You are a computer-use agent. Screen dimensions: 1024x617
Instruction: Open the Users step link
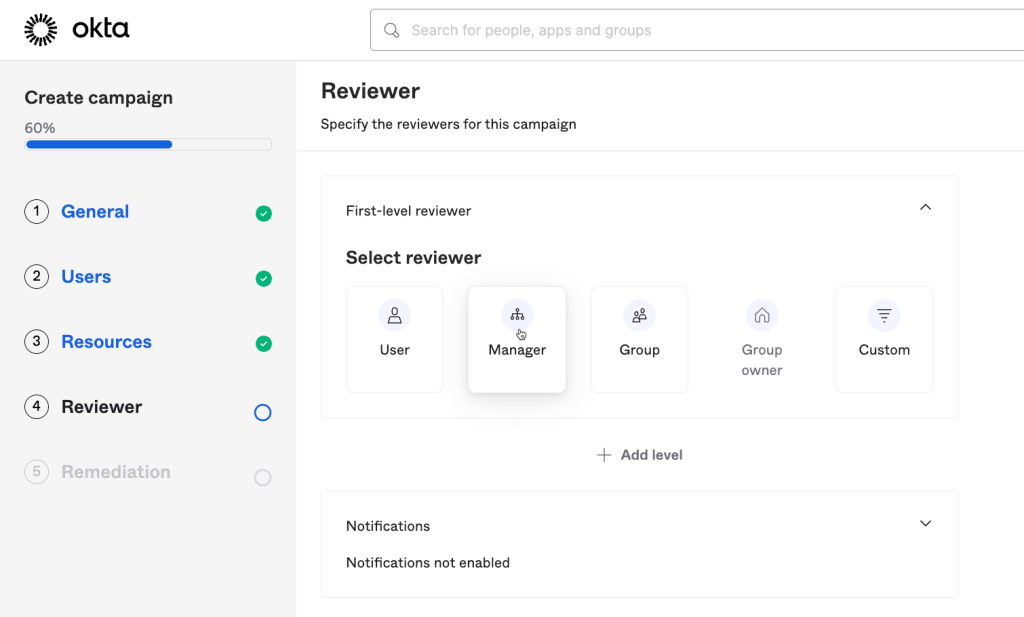(x=86, y=277)
